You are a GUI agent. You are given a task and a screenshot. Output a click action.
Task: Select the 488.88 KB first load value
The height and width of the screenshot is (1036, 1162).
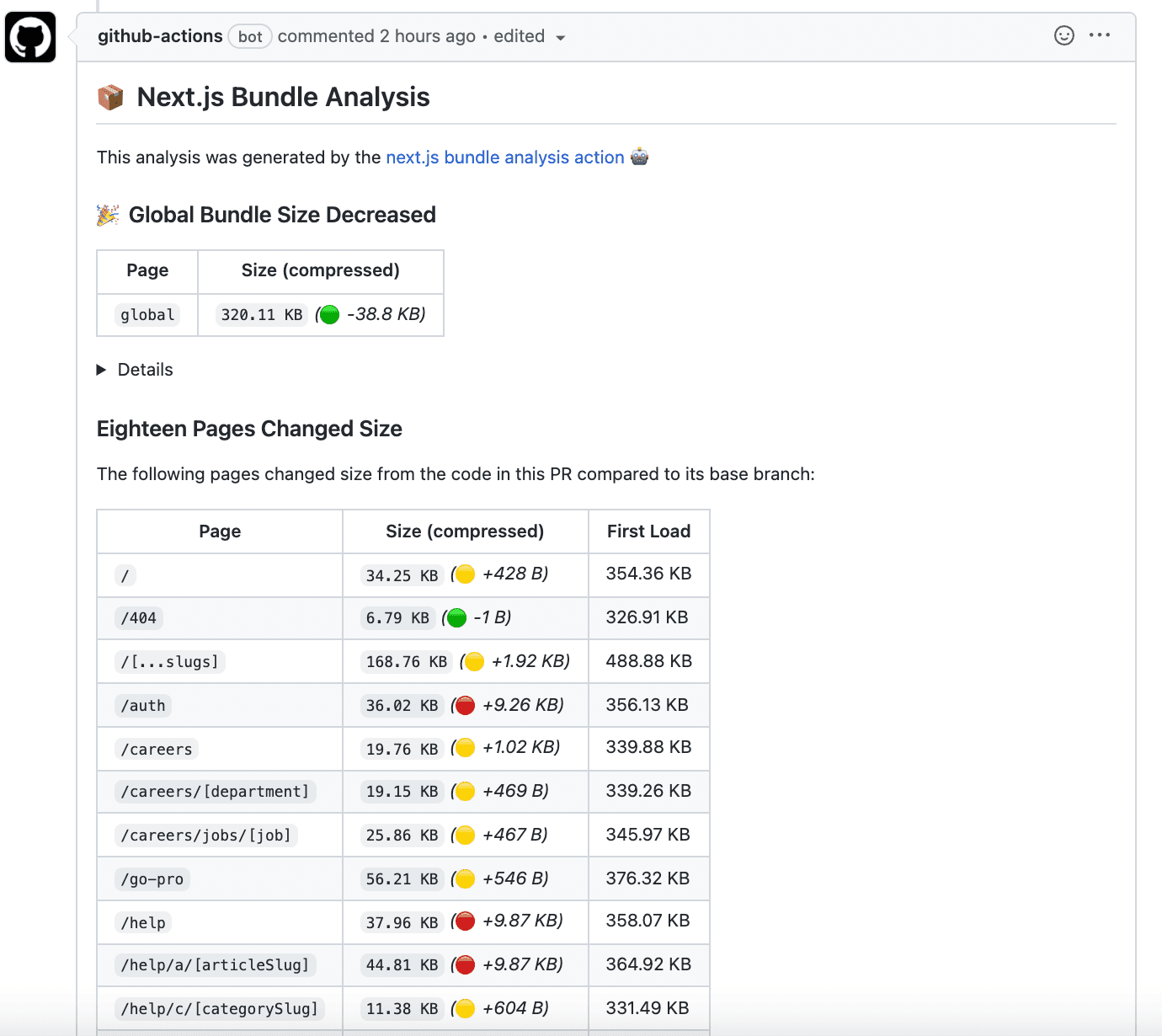point(648,661)
